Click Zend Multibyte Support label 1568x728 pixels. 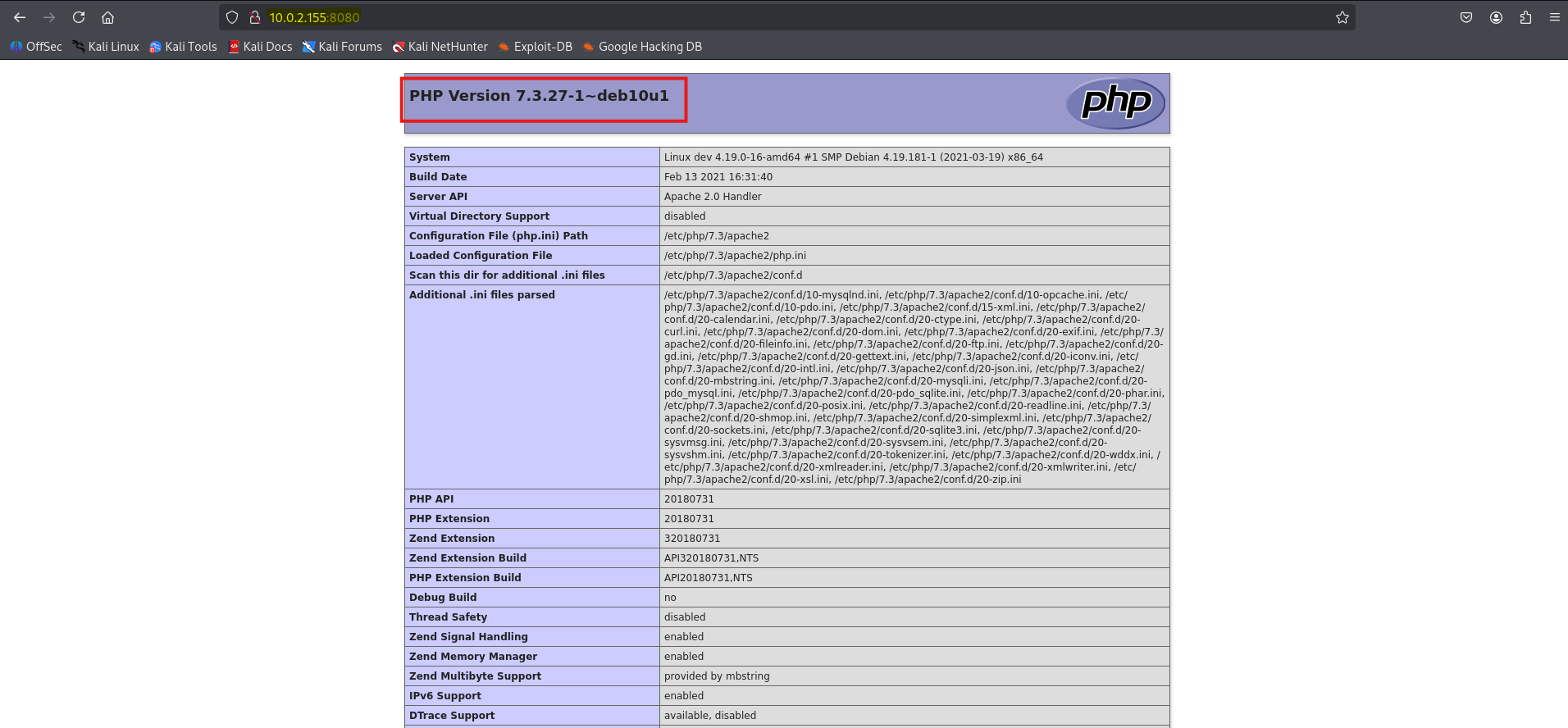[x=475, y=676]
